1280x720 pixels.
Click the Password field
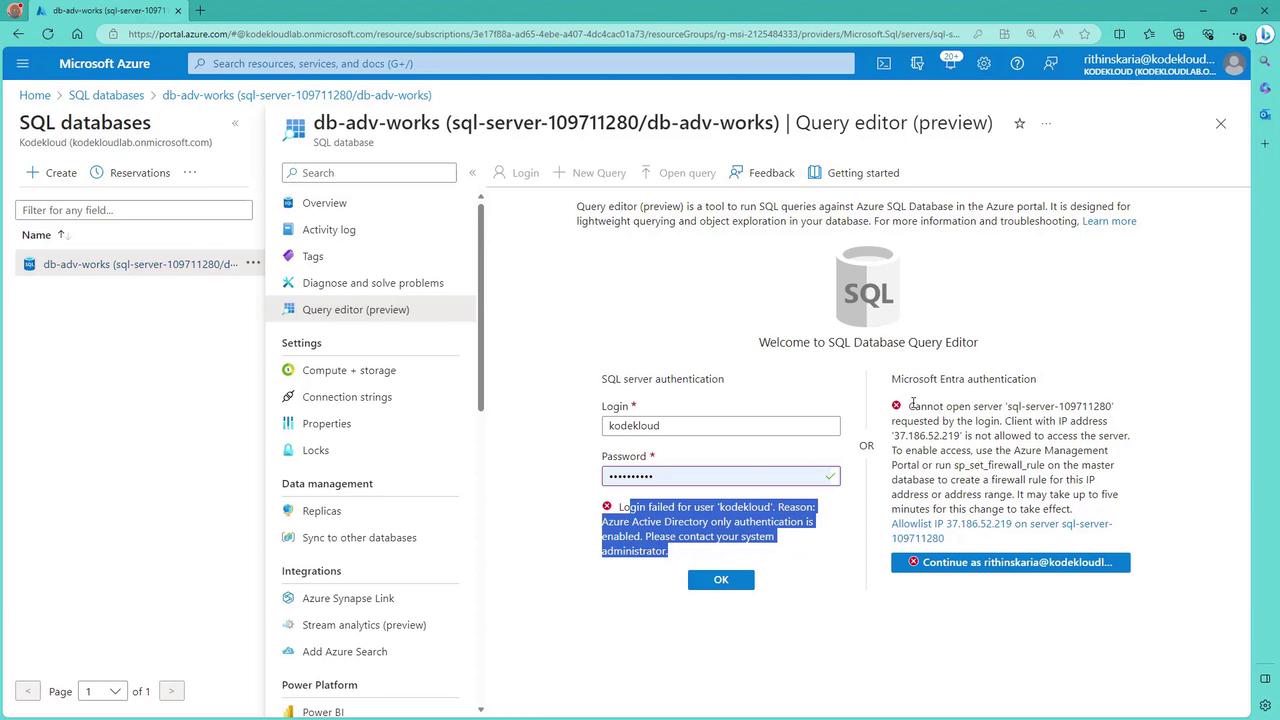click(721, 476)
